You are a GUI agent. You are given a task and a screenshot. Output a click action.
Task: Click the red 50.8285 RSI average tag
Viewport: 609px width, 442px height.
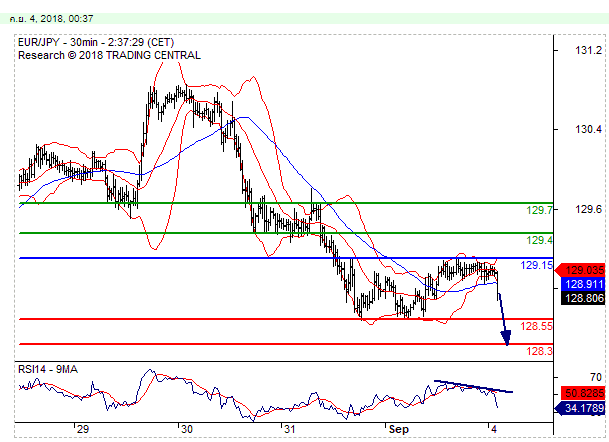(x=583, y=393)
